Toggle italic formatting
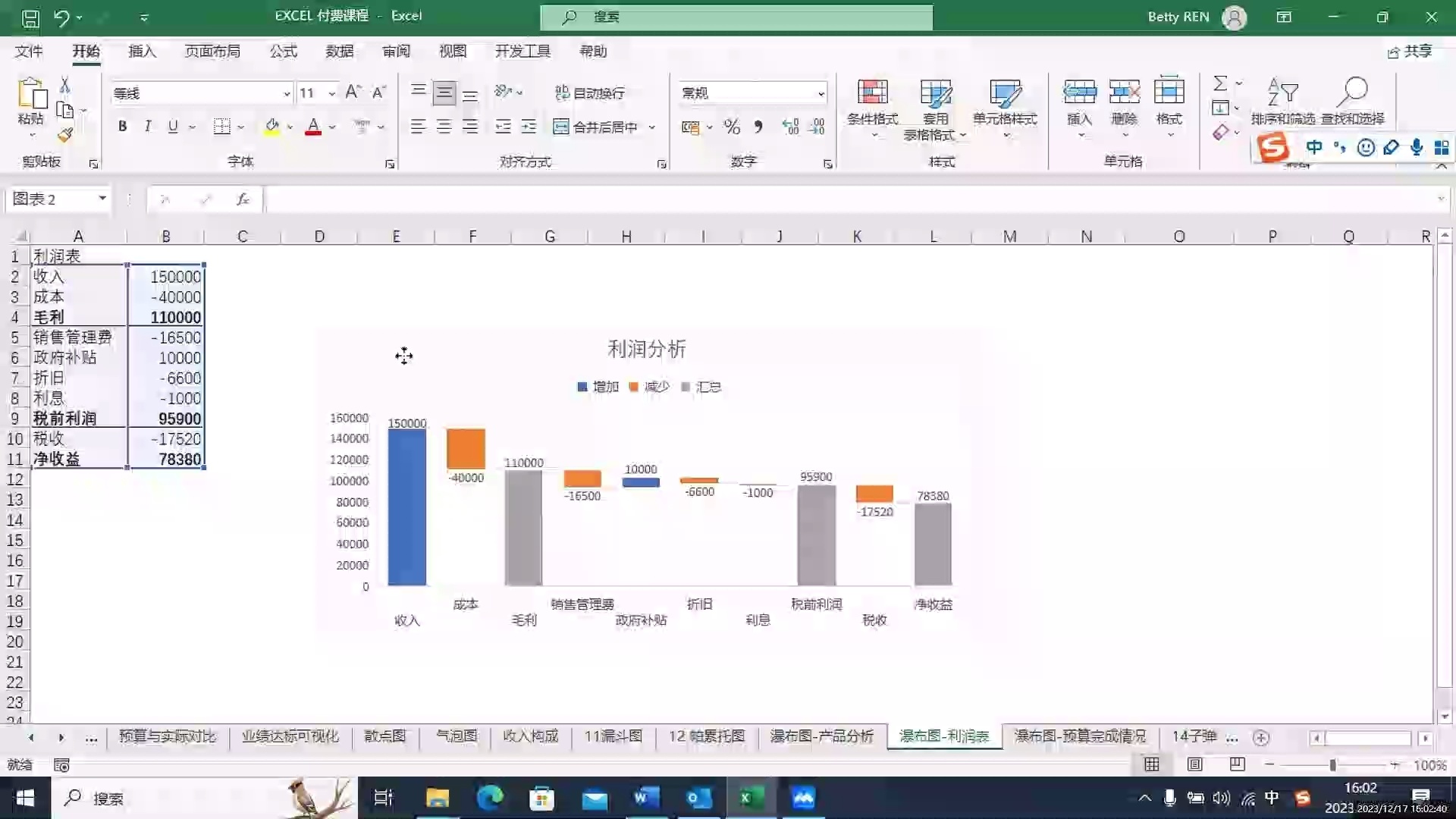 [148, 126]
